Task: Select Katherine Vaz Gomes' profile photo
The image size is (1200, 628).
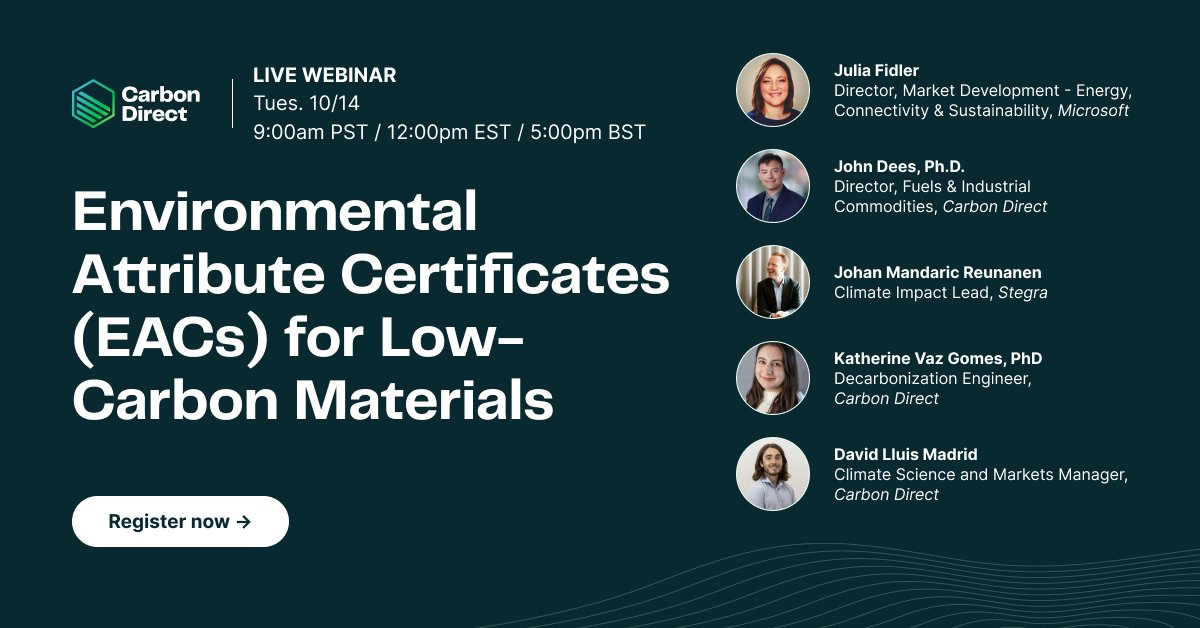Action: coord(773,378)
